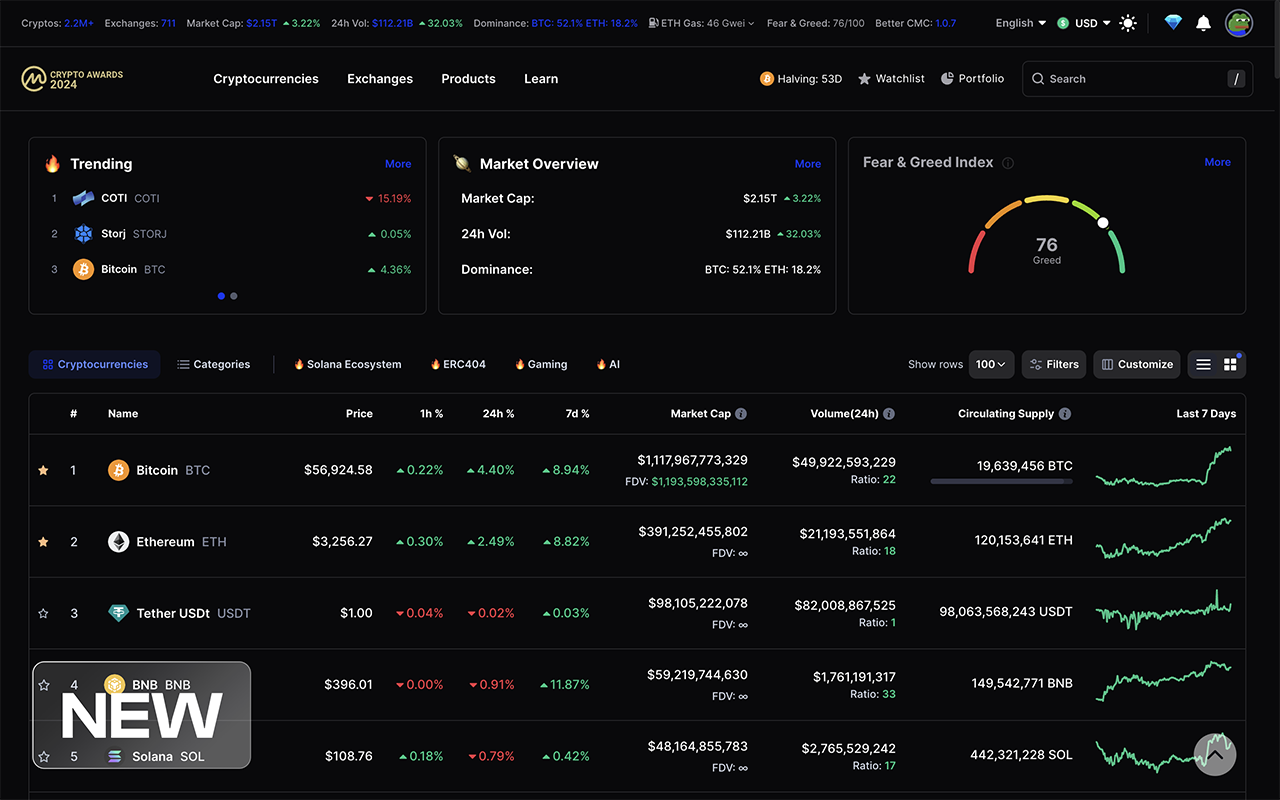Open Ethereum 7-day sparkline chart
The width and height of the screenshot is (1280, 800).
[x=1164, y=540]
